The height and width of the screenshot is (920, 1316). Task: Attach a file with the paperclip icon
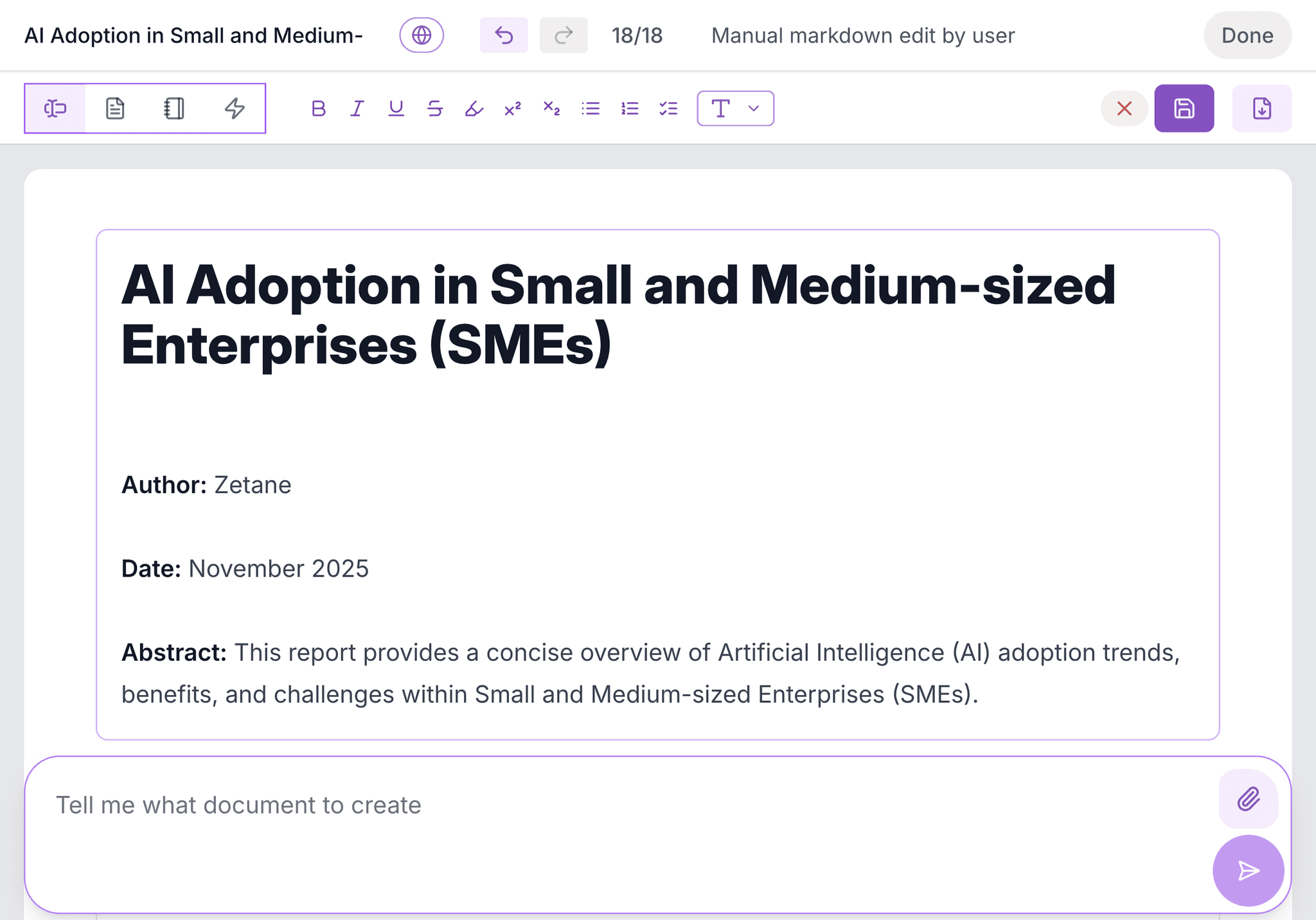pos(1247,799)
